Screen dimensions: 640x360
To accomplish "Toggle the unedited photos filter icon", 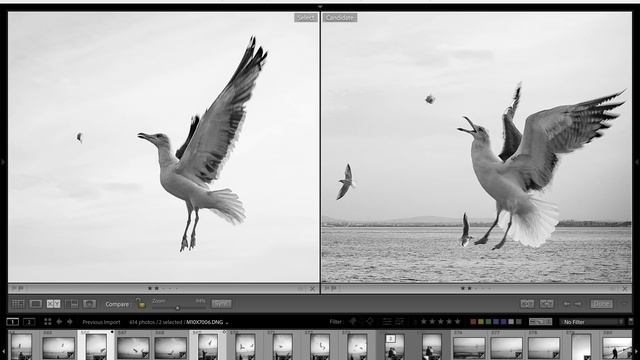I will pyautogui.click(x=400, y=322).
